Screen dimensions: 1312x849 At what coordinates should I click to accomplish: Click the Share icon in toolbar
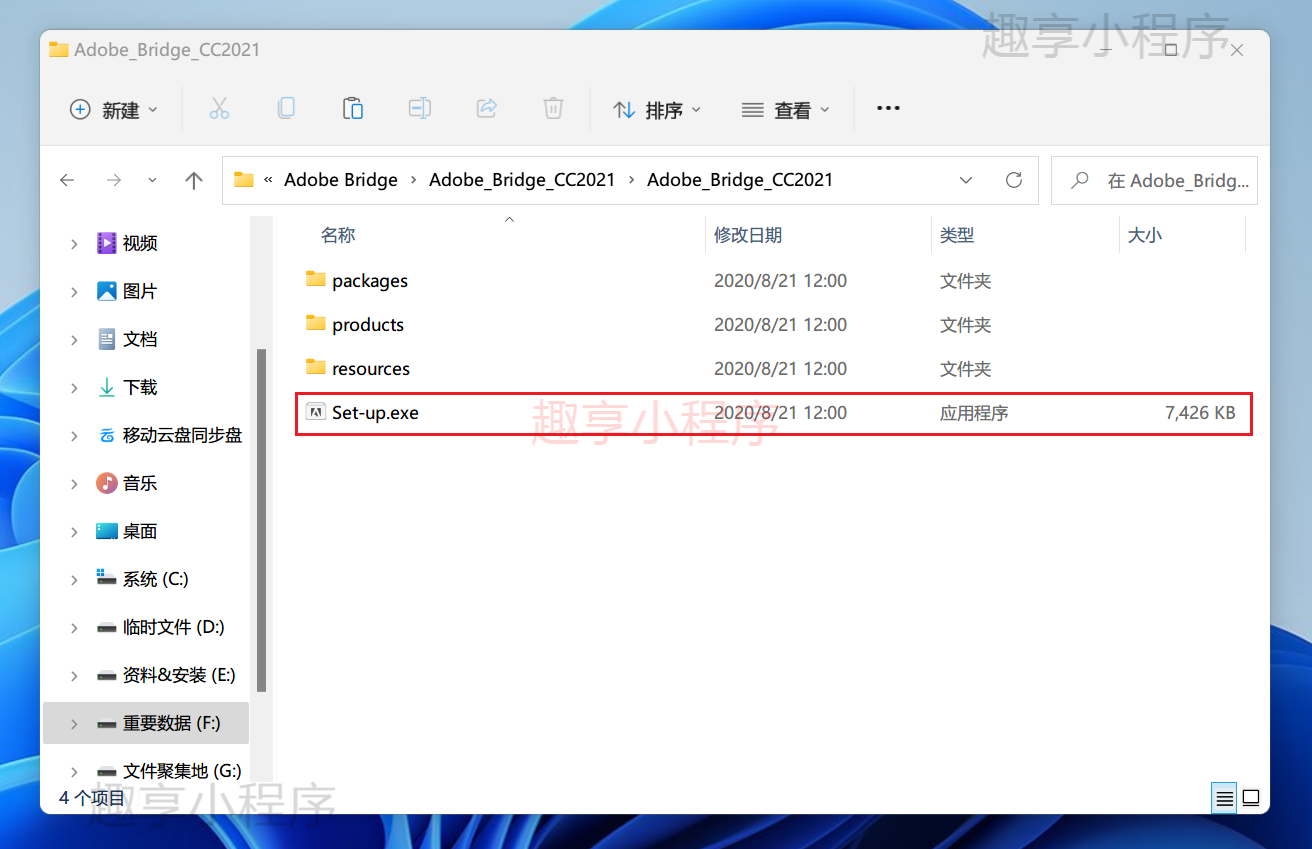(x=487, y=108)
